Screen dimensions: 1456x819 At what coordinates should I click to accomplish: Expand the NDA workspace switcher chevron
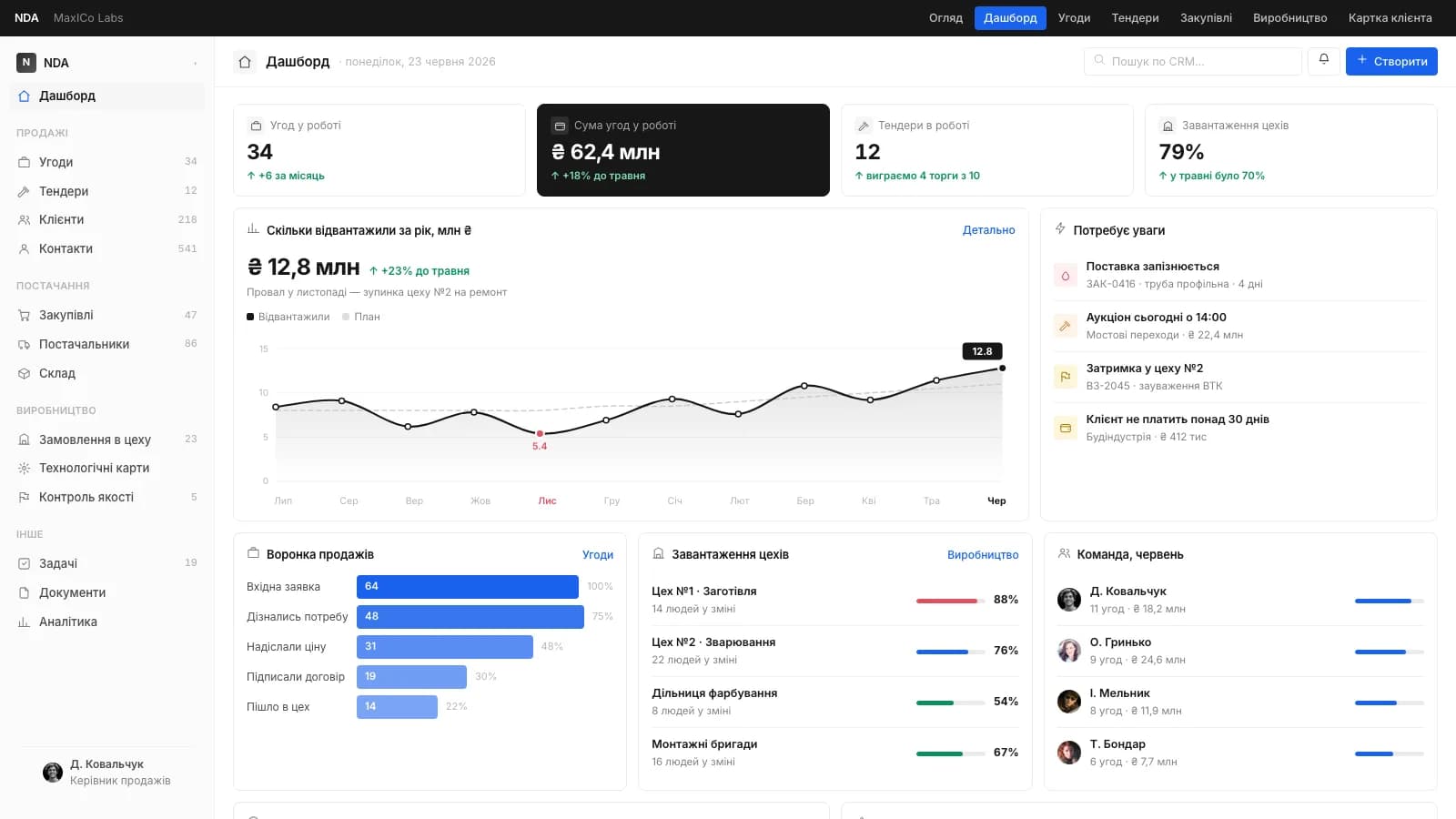(x=195, y=63)
